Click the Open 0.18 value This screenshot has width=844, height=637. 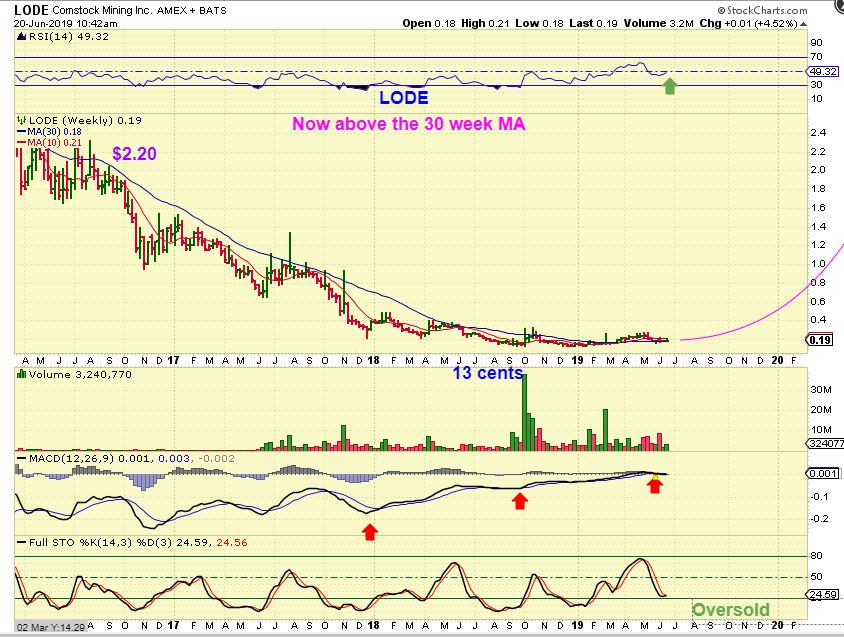pos(429,24)
